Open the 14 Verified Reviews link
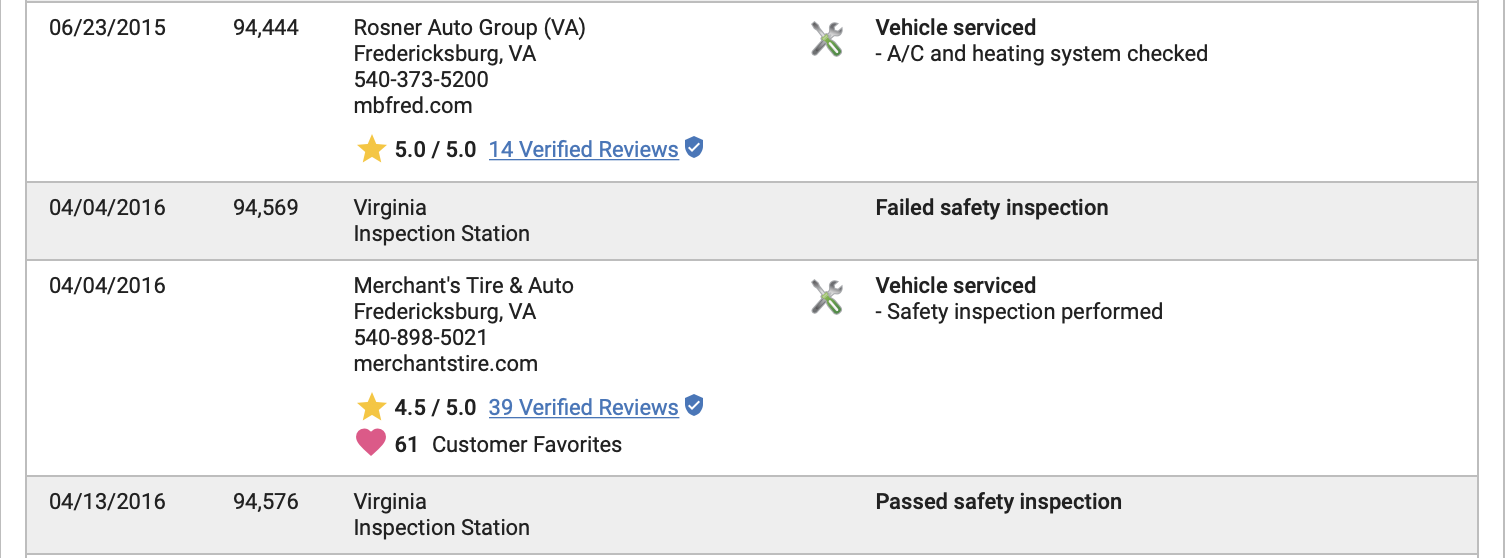 (583, 150)
